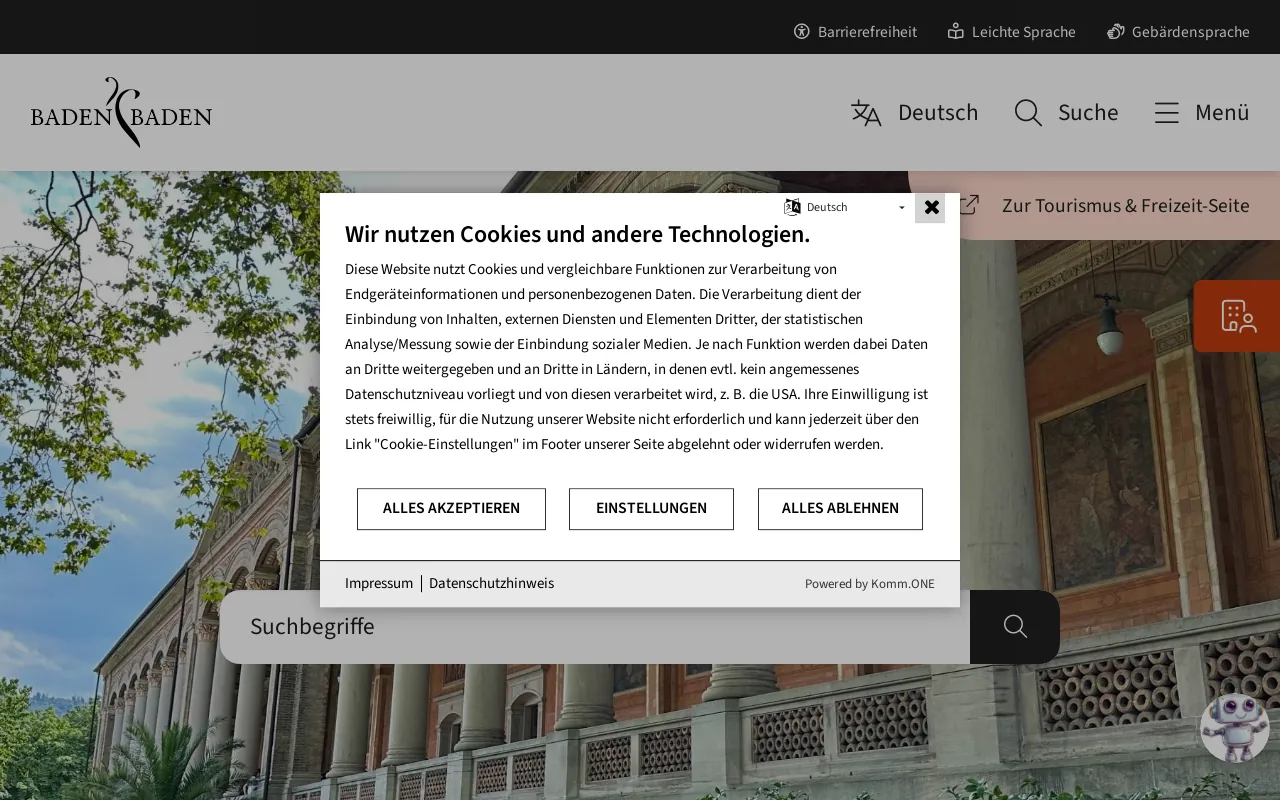This screenshot has width=1280, height=800.
Task: Open the cookie dialog language dropdown
Action: 845,207
